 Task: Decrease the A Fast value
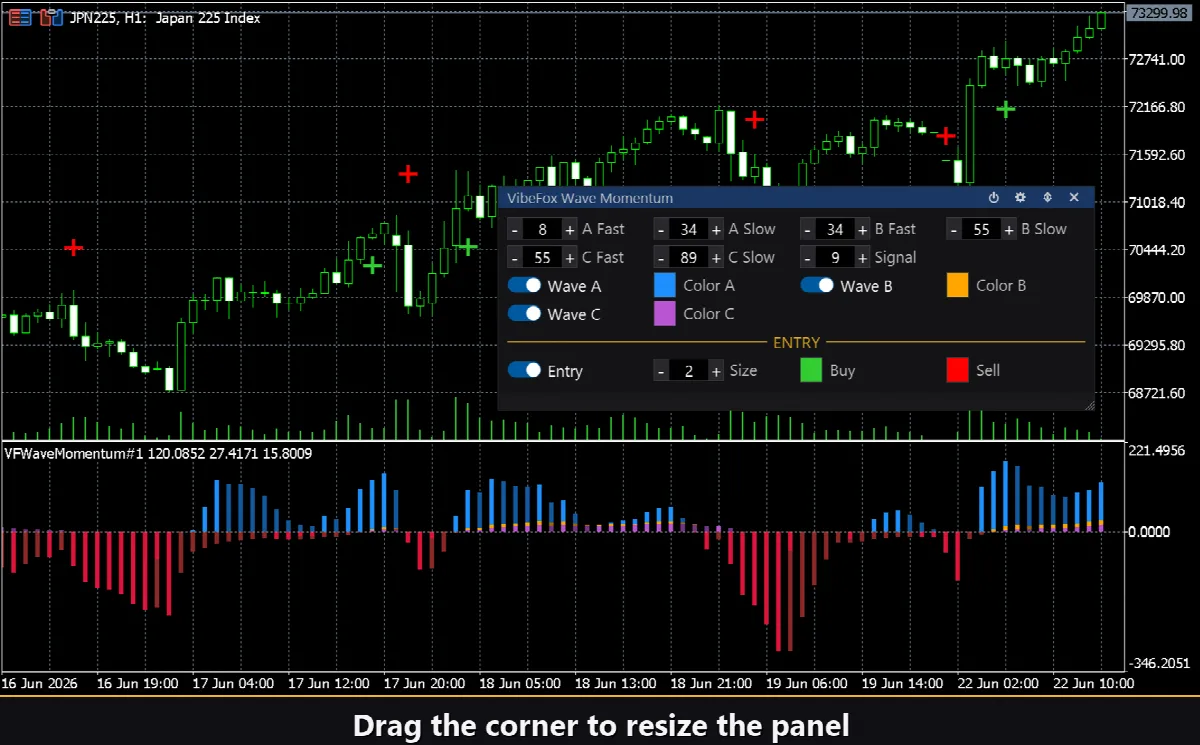pos(514,230)
